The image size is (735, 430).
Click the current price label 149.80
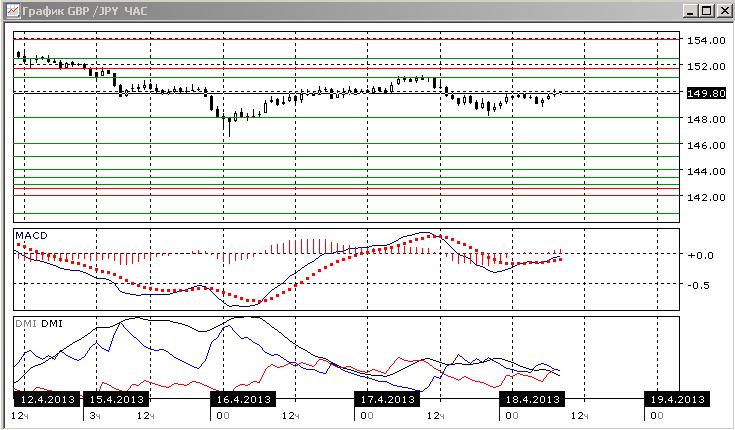[706, 93]
